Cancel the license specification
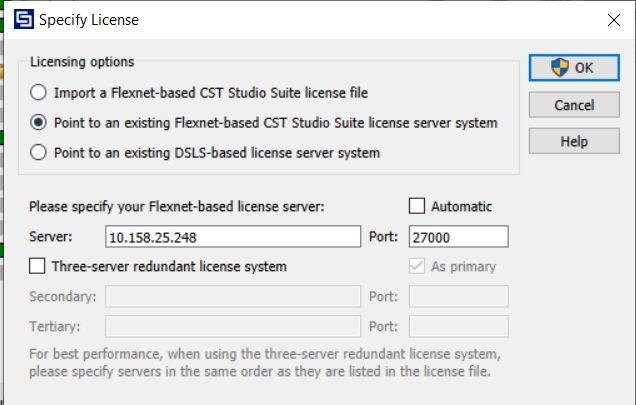This screenshot has height=405, width=636. (x=574, y=105)
